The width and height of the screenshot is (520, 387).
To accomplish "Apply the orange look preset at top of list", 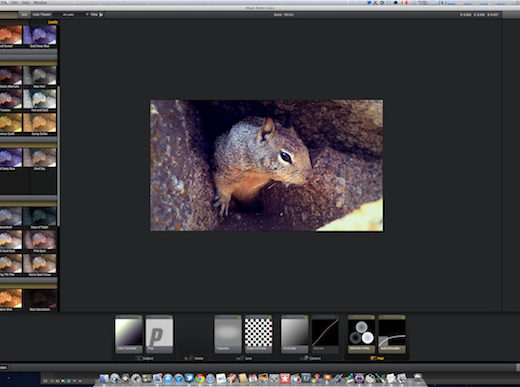I will [x=11, y=35].
